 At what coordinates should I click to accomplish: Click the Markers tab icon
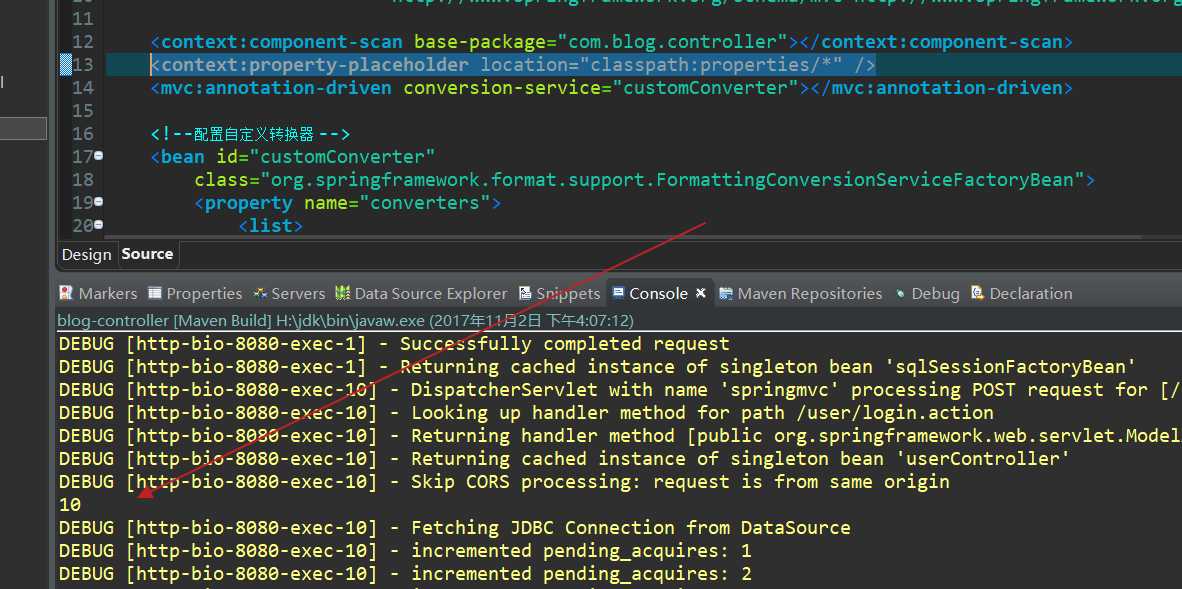pyautogui.click(x=66, y=293)
